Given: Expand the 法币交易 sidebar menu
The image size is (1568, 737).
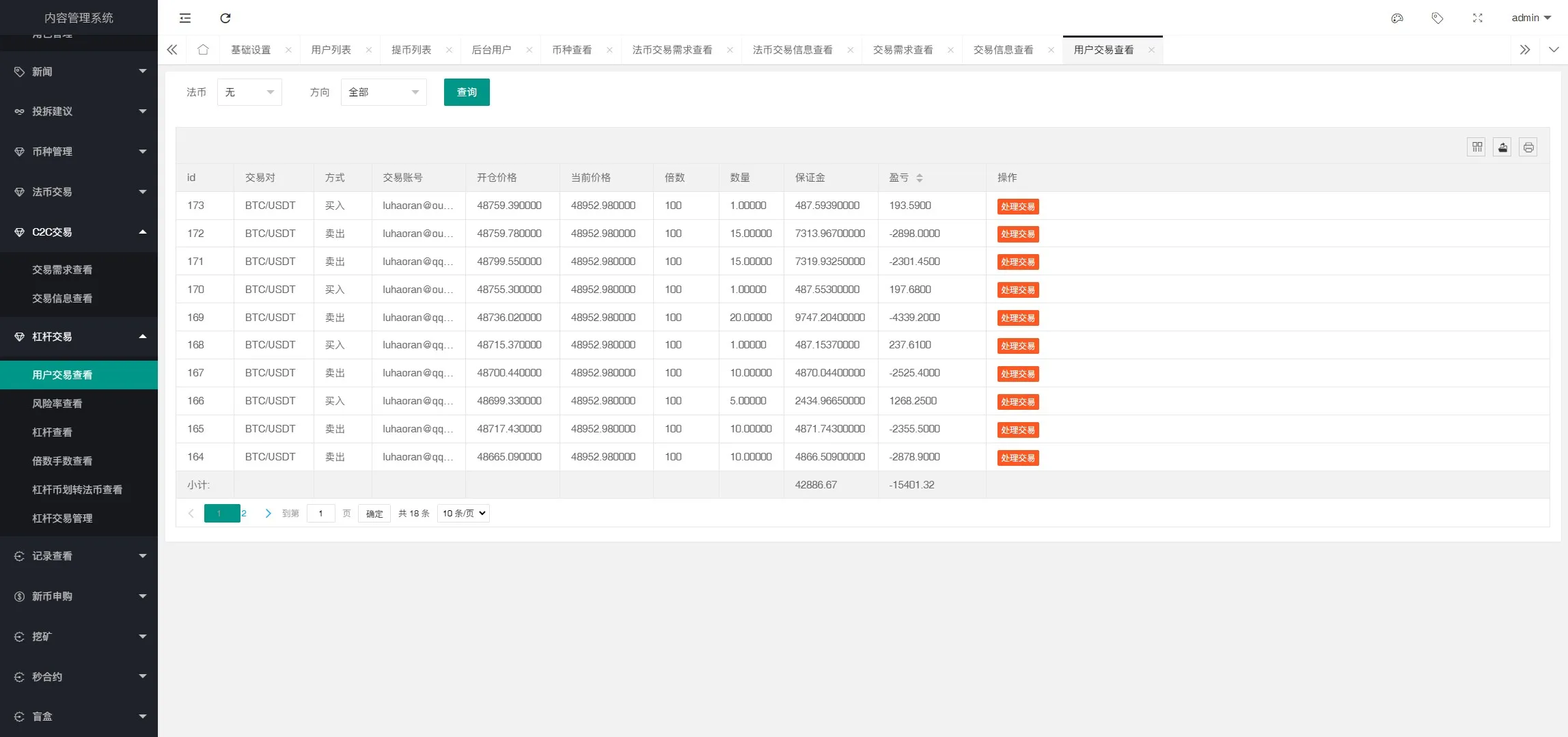Looking at the screenshot, I should pos(79,192).
